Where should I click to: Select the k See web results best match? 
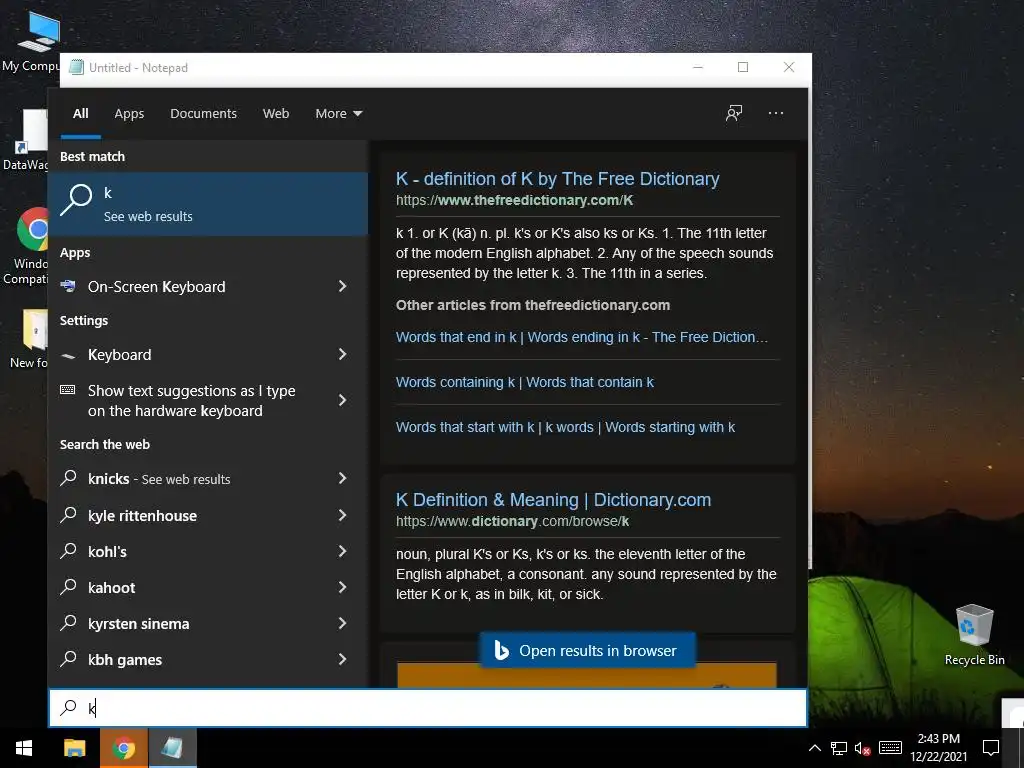click(208, 204)
